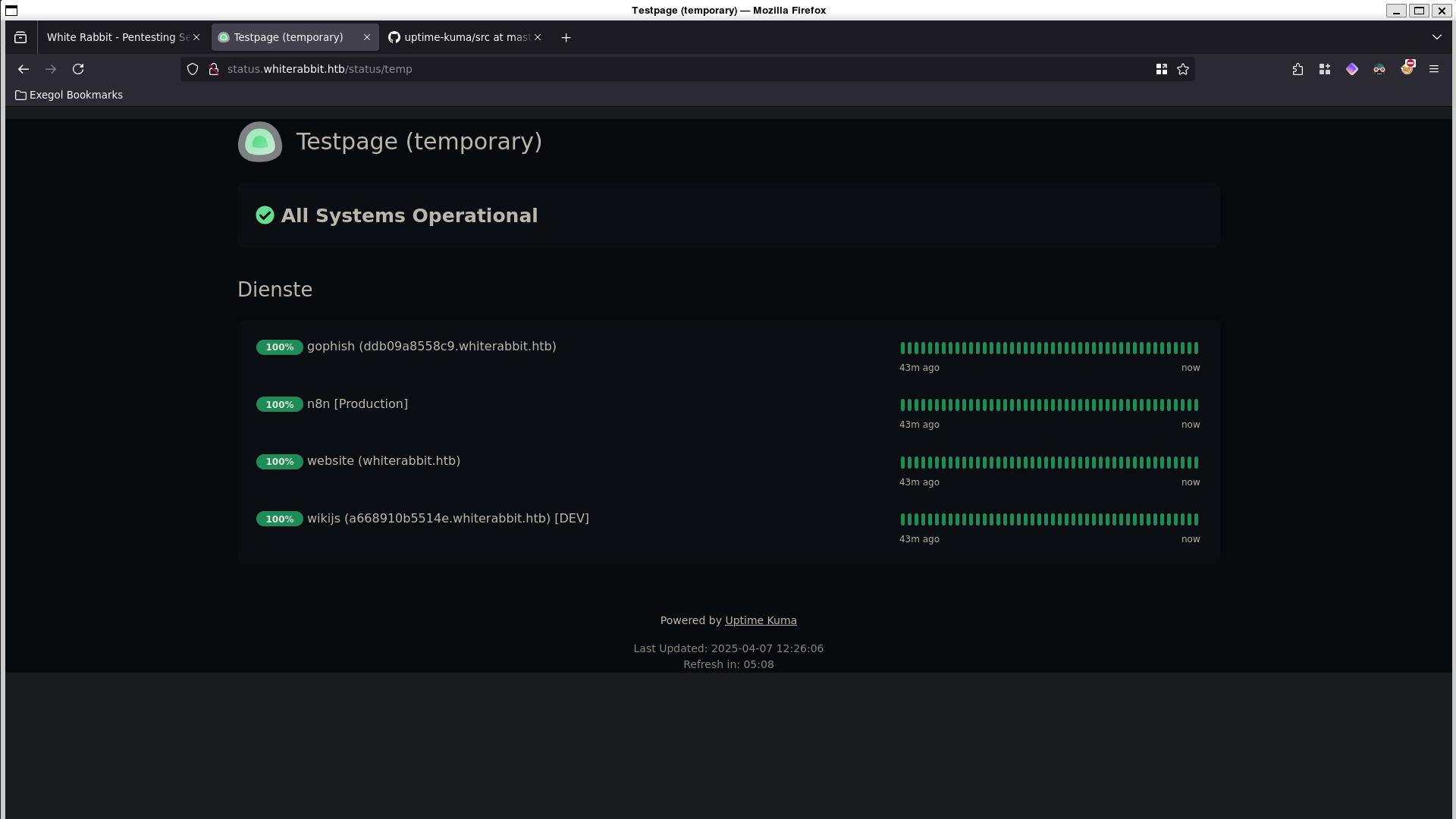Click the address bar URL field
Screen dimensions: 1456x819
click(682, 69)
